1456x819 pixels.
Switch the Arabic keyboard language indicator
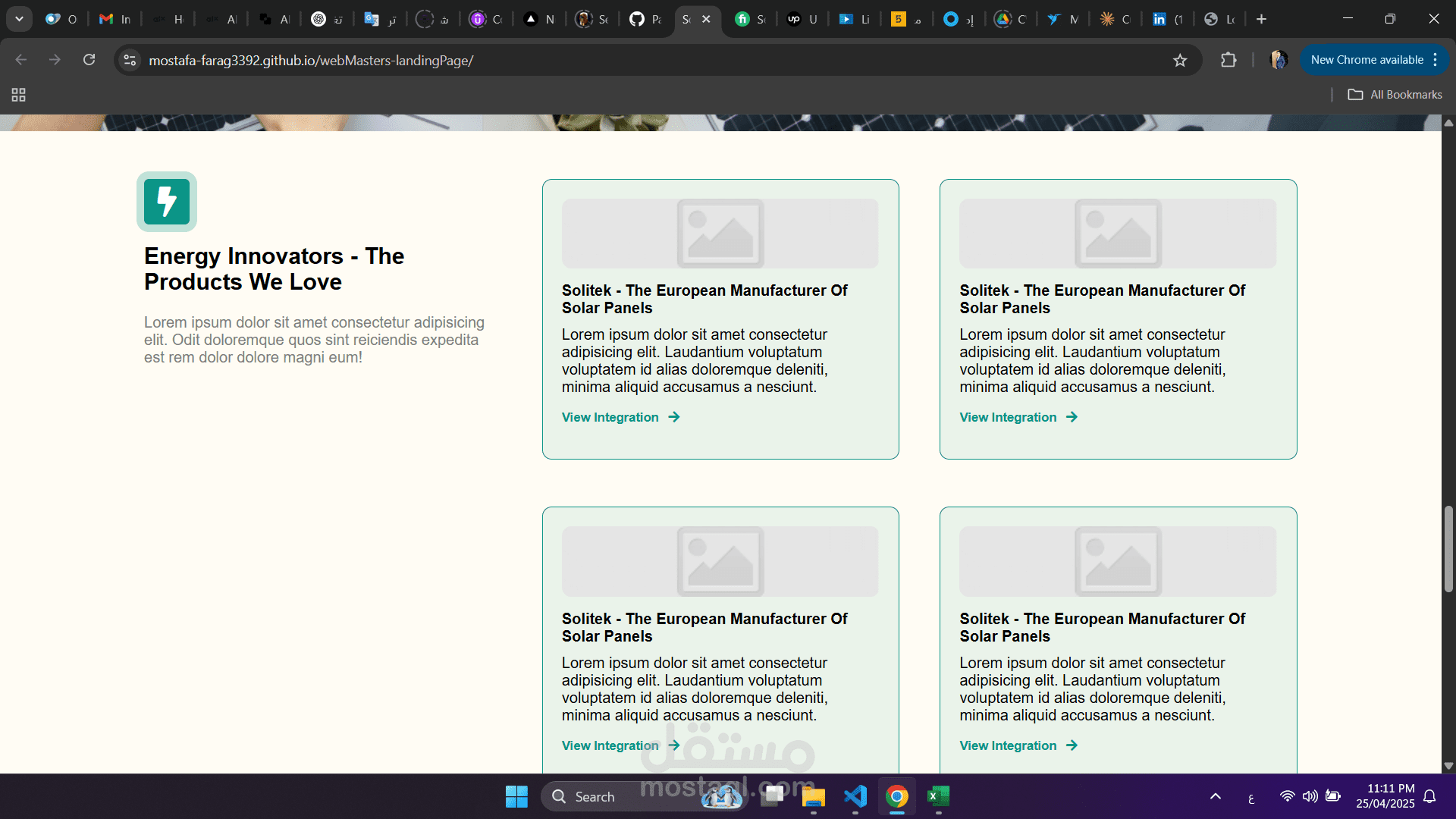pos(1251,797)
